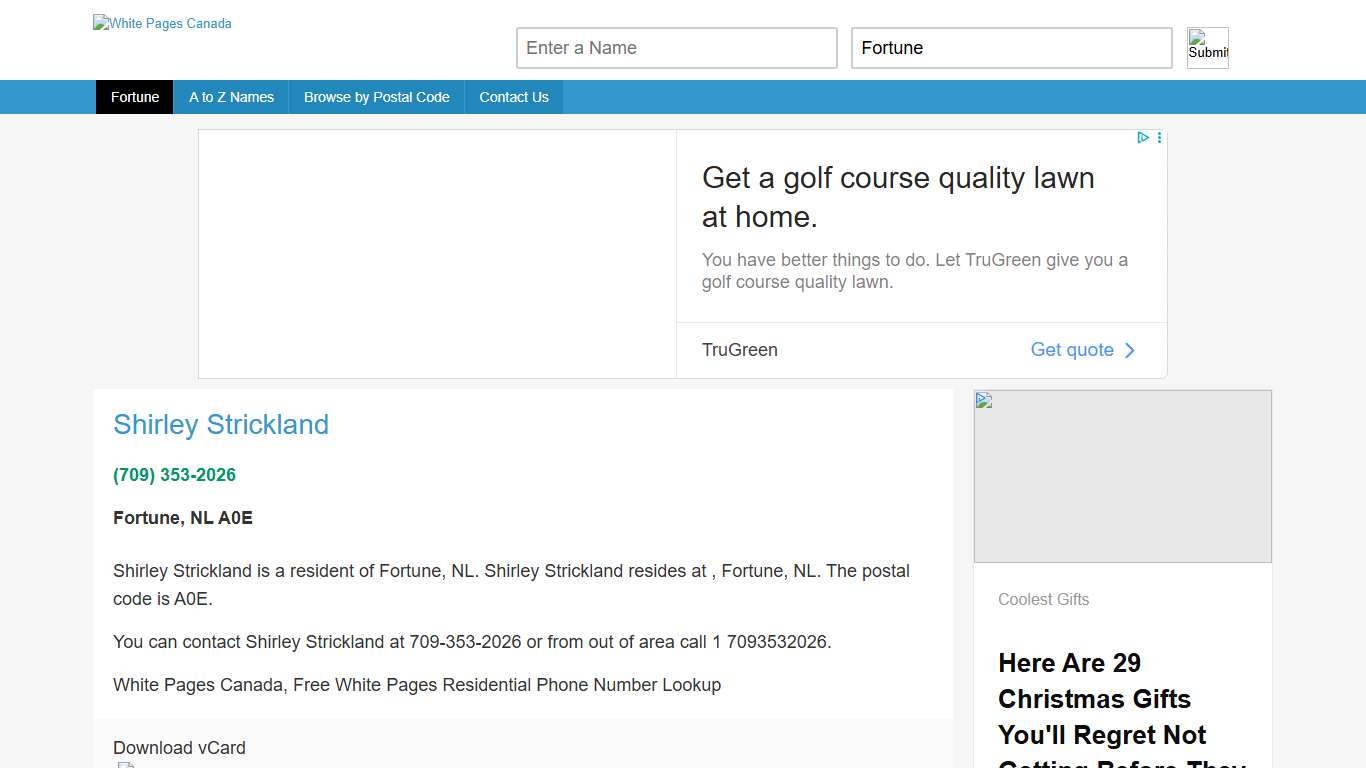Click the phone number (709) 353-2026
The height and width of the screenshot is (768, 1366).
tap(175, 475)
